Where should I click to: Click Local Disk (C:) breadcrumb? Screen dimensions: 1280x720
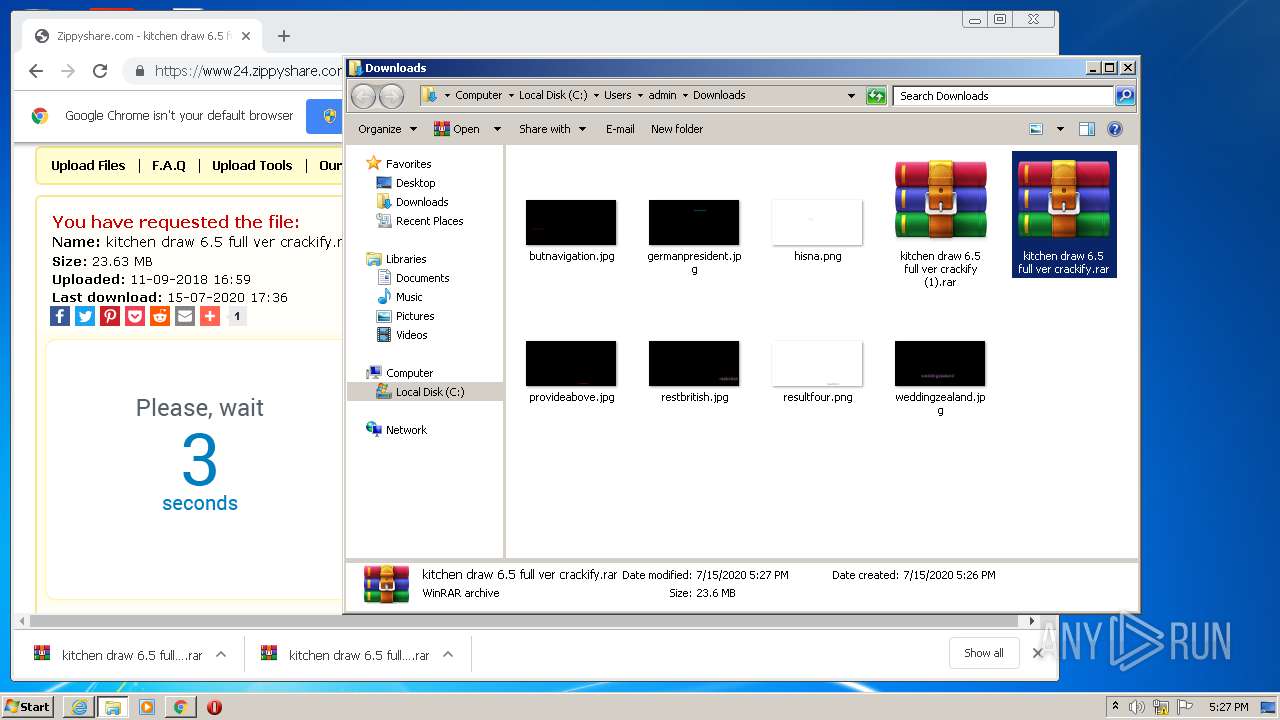pos(553,95)
